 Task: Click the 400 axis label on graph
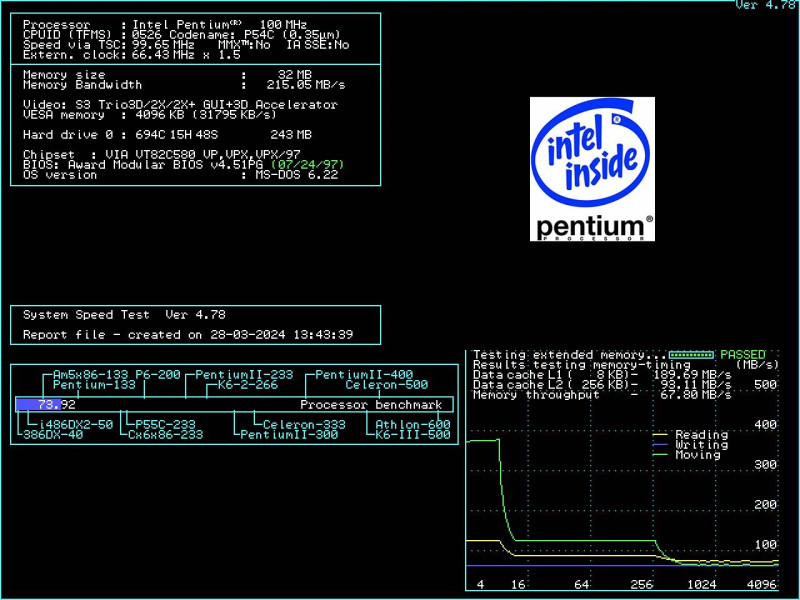[x=766, y=424]
